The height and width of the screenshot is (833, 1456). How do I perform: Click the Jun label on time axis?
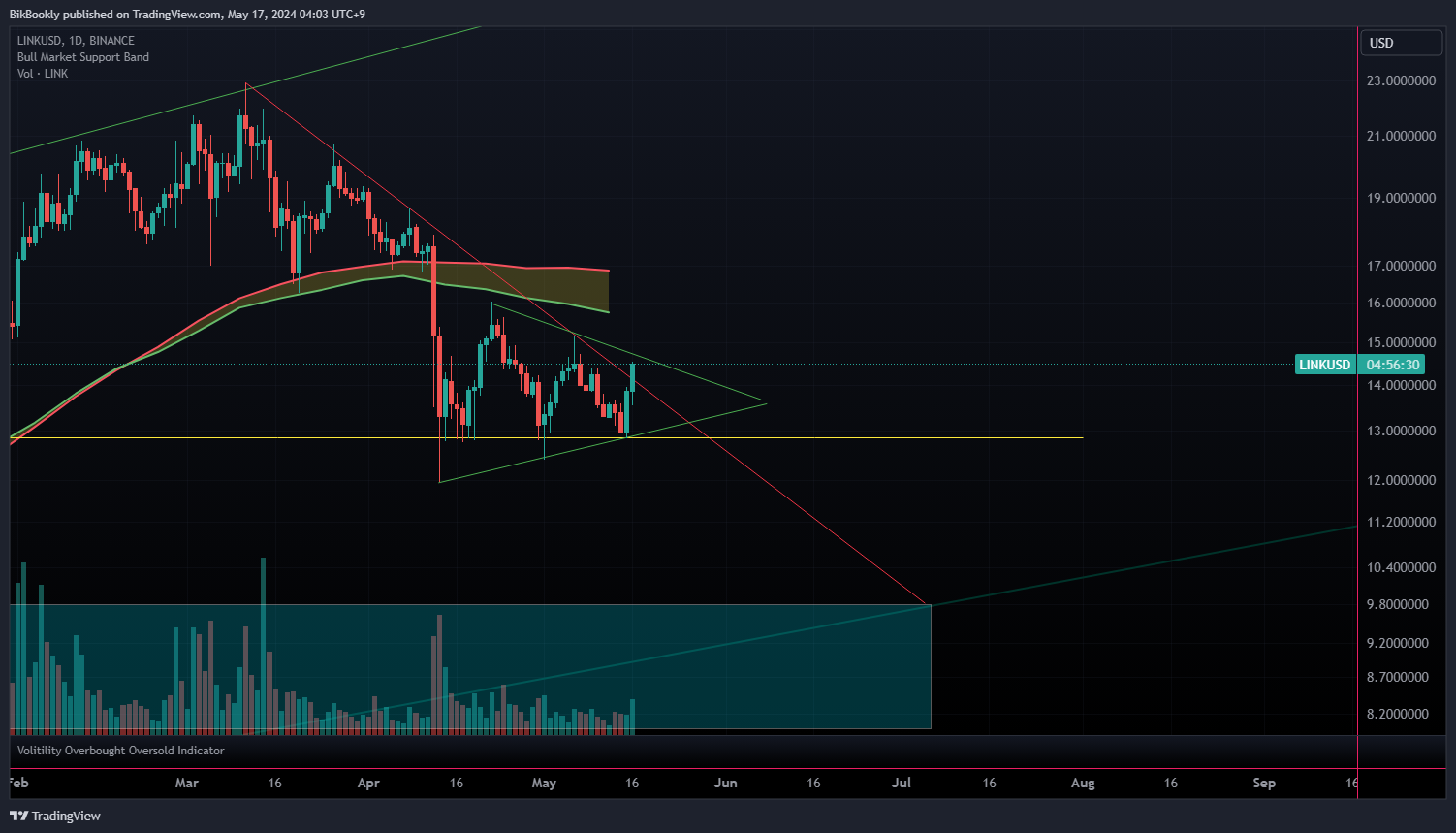tap(726, 783)
